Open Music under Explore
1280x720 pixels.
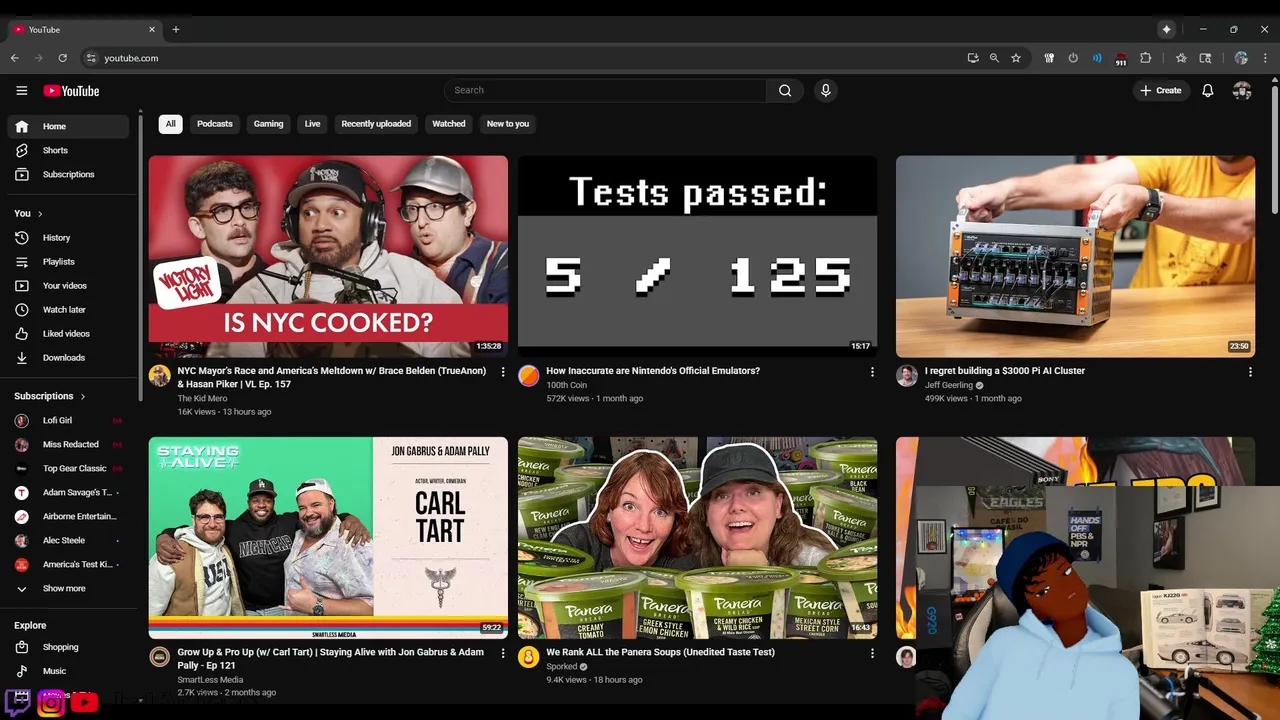pyautogui.click(x=68, y=671)
